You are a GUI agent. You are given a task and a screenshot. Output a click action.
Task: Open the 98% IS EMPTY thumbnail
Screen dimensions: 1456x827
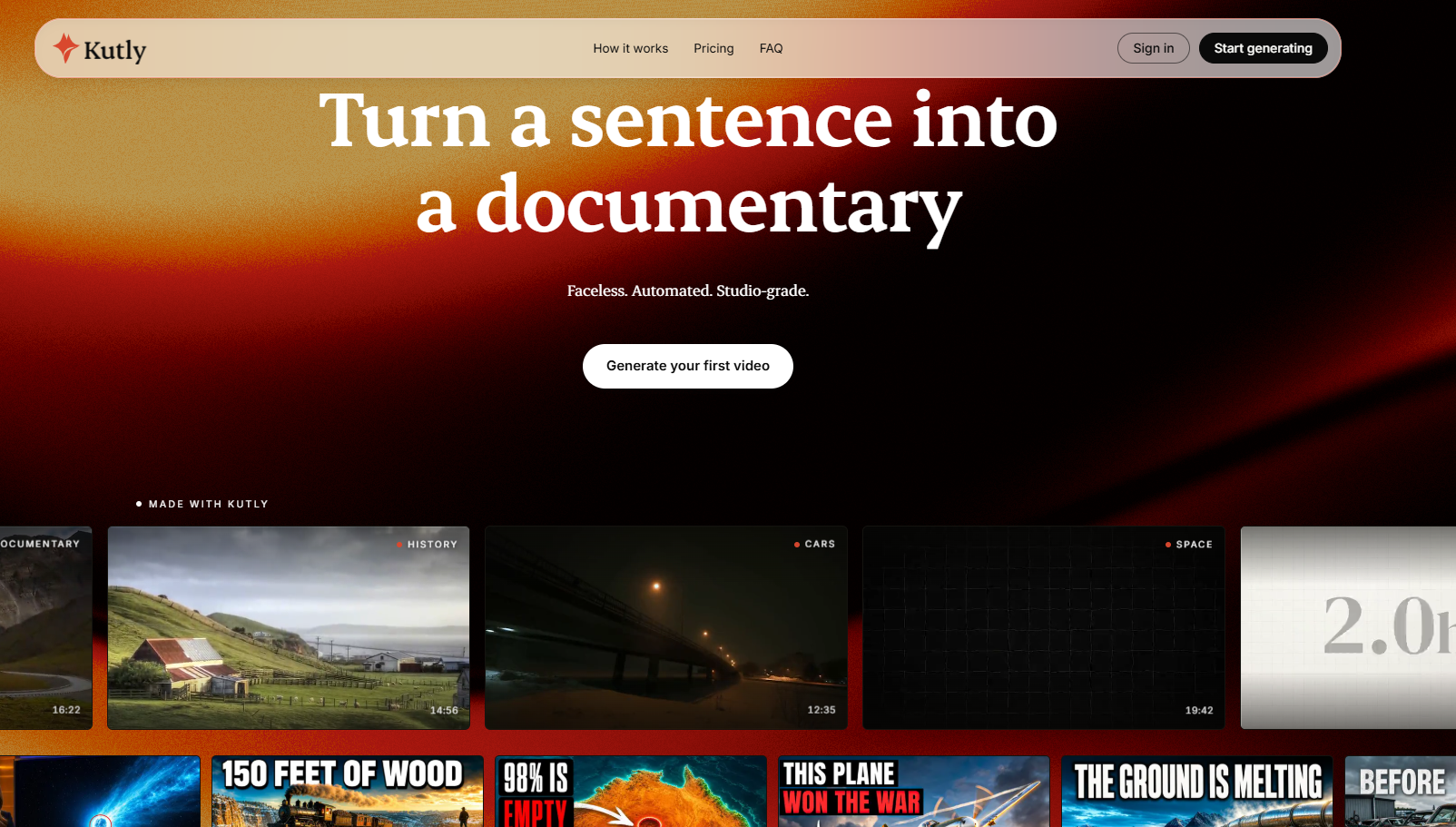(x=631, y=792)
